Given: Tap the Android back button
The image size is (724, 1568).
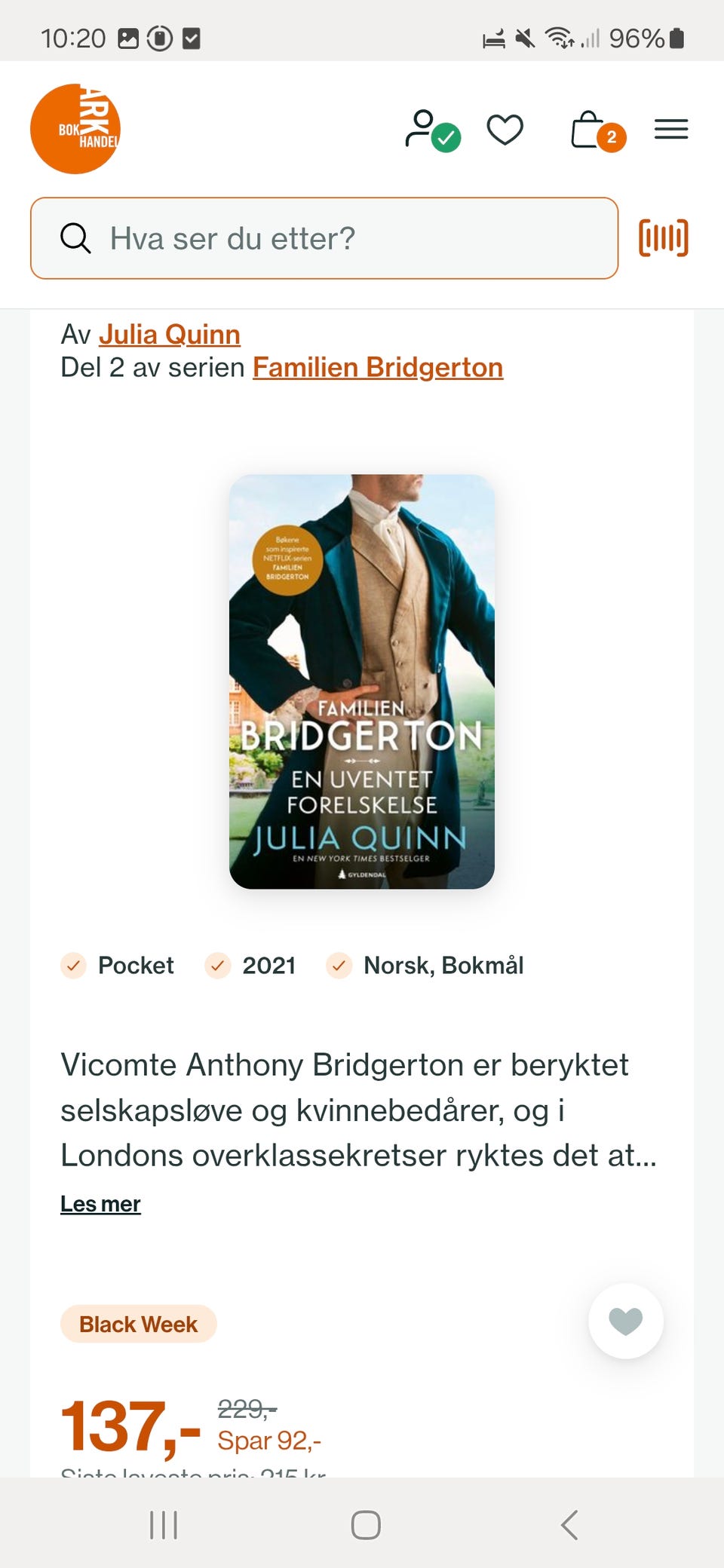Looking at the screenshot, I should 570,1525.
